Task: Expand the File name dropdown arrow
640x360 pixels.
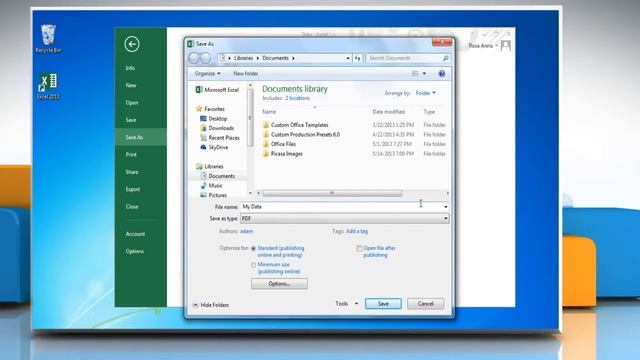Action: pos(445,207)
